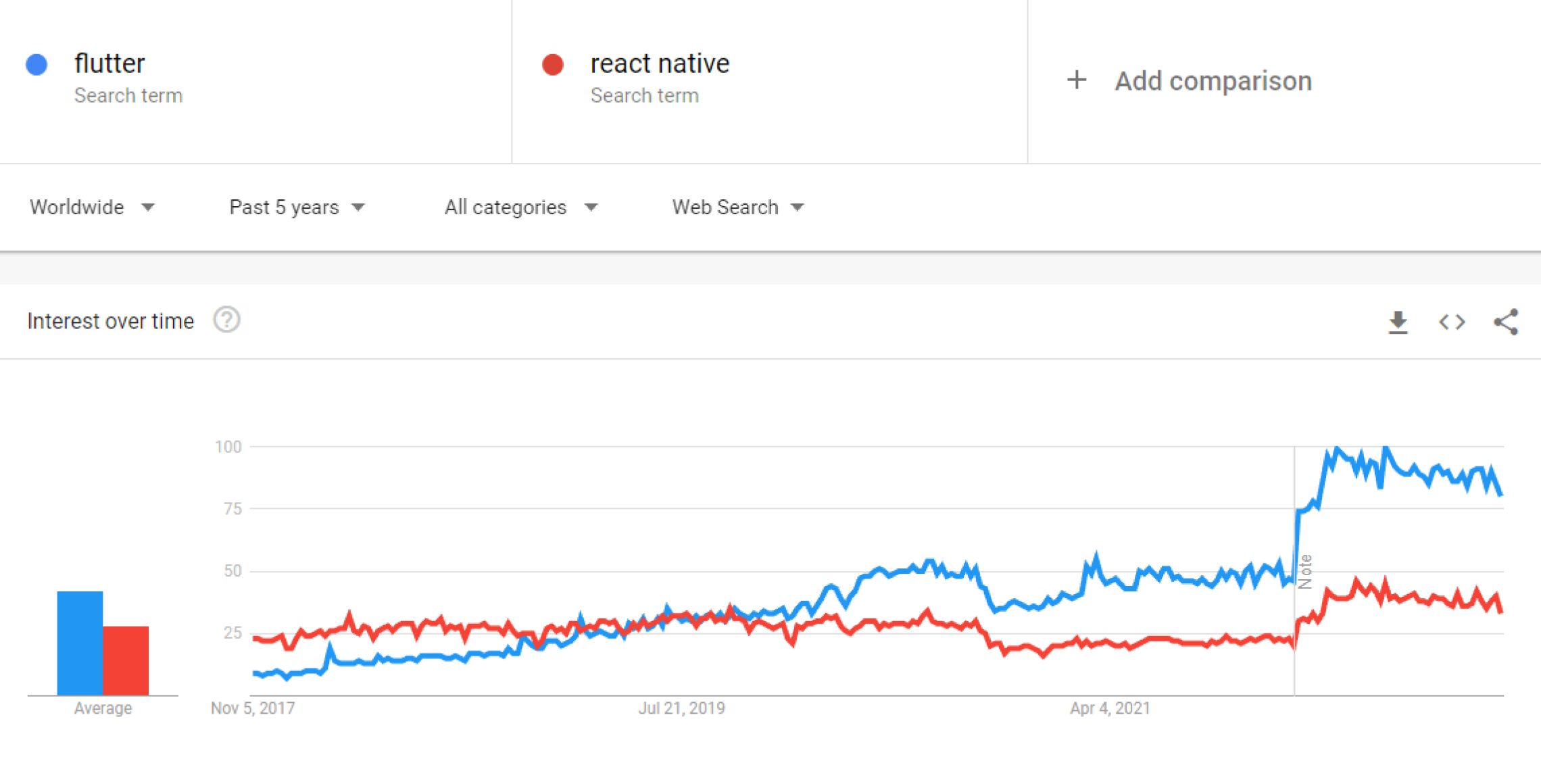The height and width of the screenshot is (784, 1541).
Task: Edit the react native search term
Action: (x=660, y=64)
